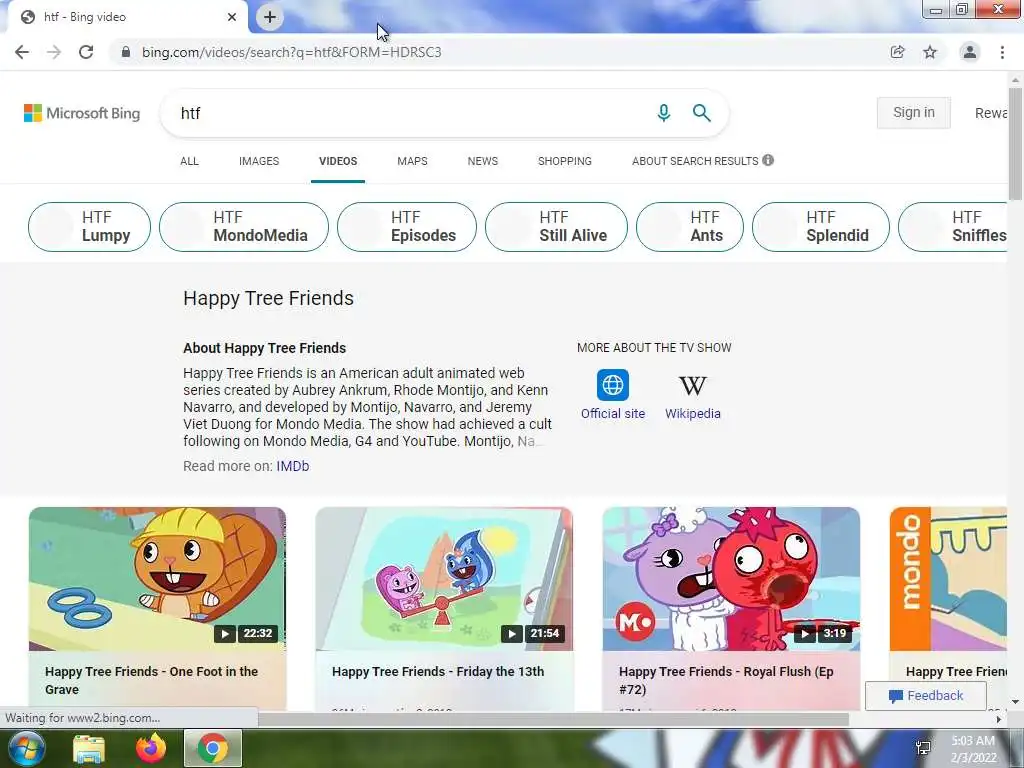
Task: Open the Chrome profile avatar icon
Action: click(x=970, y=52)
